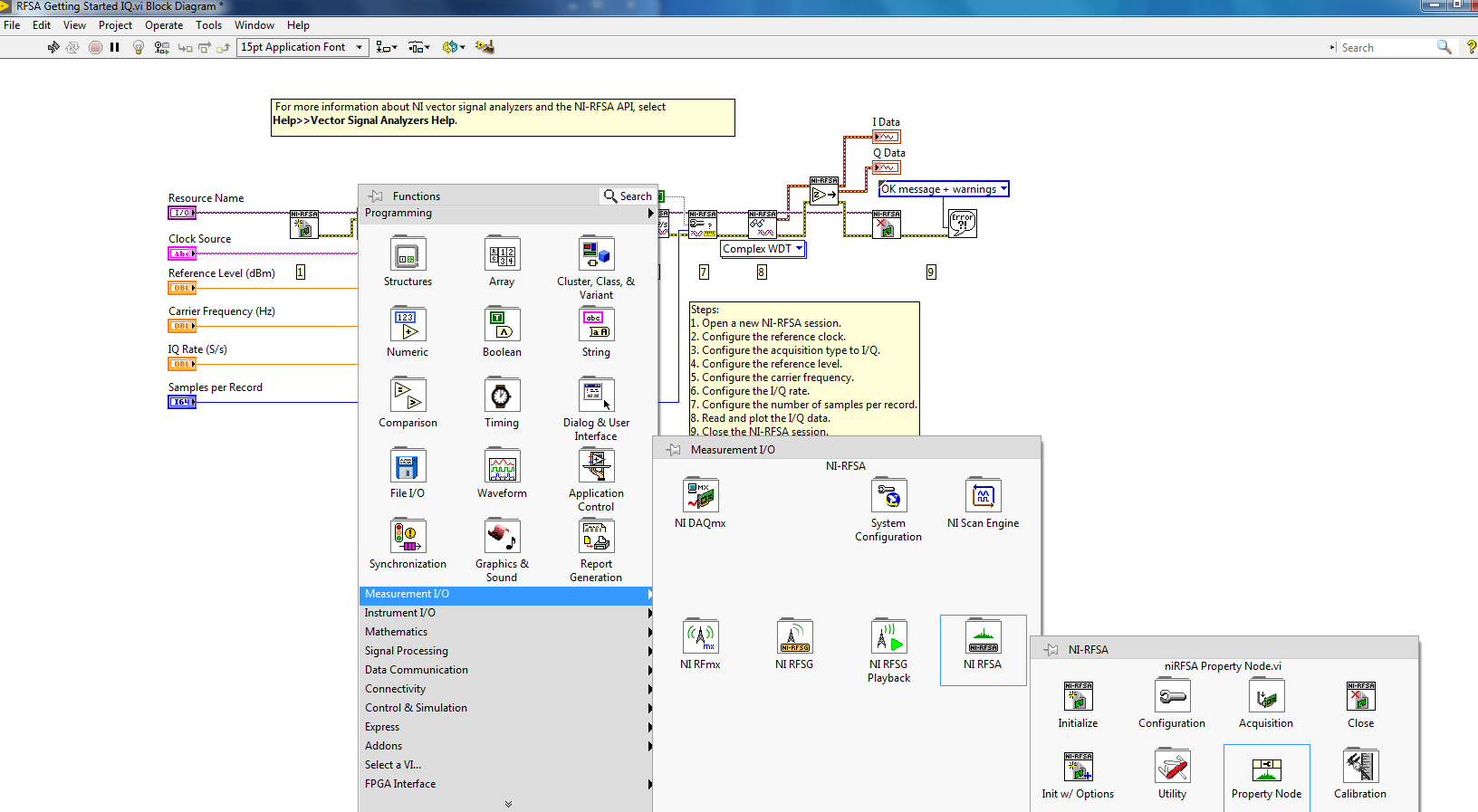Click the toolbar Search input field
The image size is (1478, 812).
[x=1386, y=47]
